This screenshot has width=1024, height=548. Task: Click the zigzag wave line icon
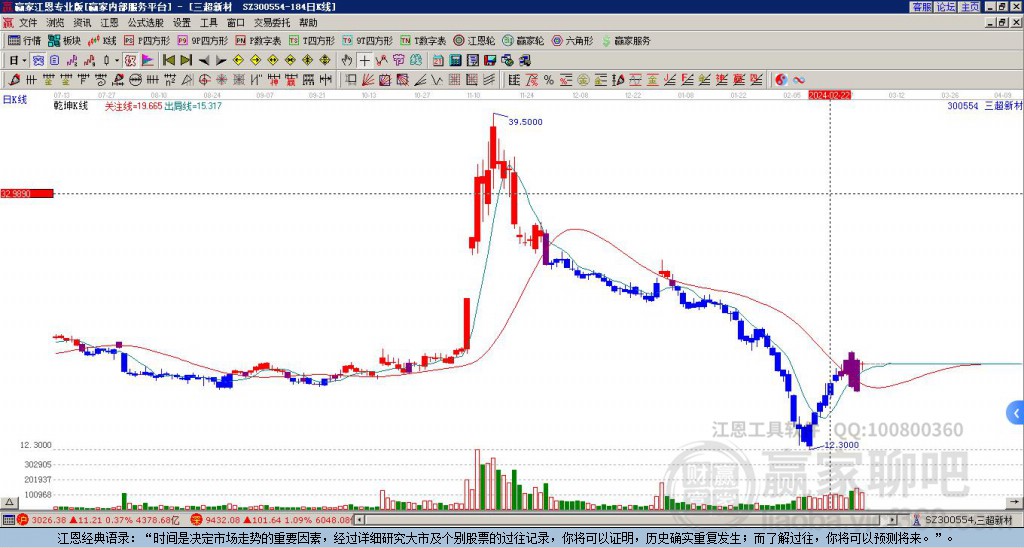click(437, 80)
